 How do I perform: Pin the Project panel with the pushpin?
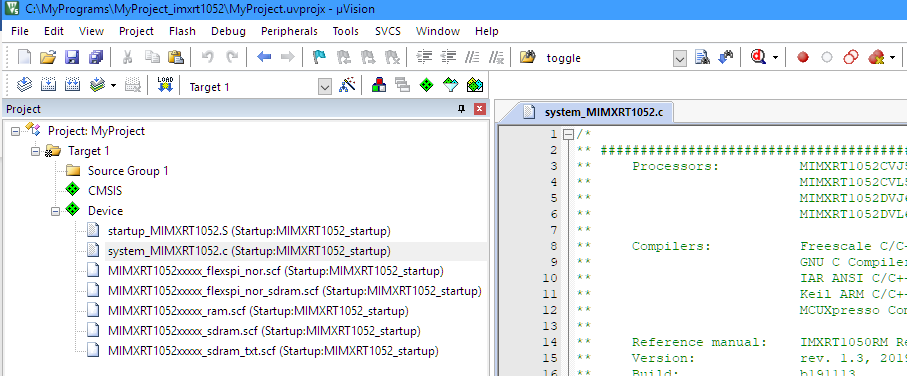point(462,109)
